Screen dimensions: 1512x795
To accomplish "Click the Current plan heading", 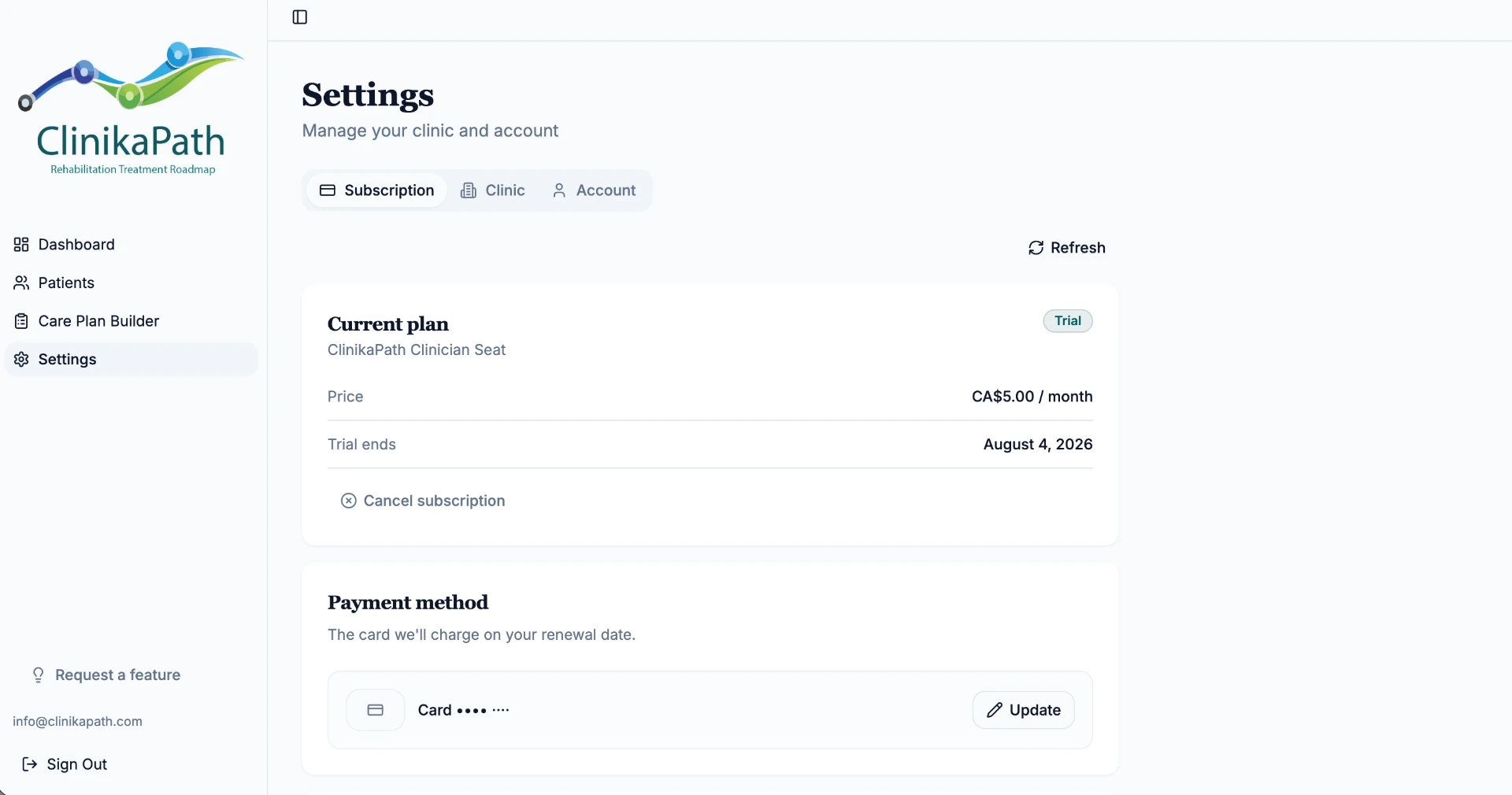I will pos(388,324).
